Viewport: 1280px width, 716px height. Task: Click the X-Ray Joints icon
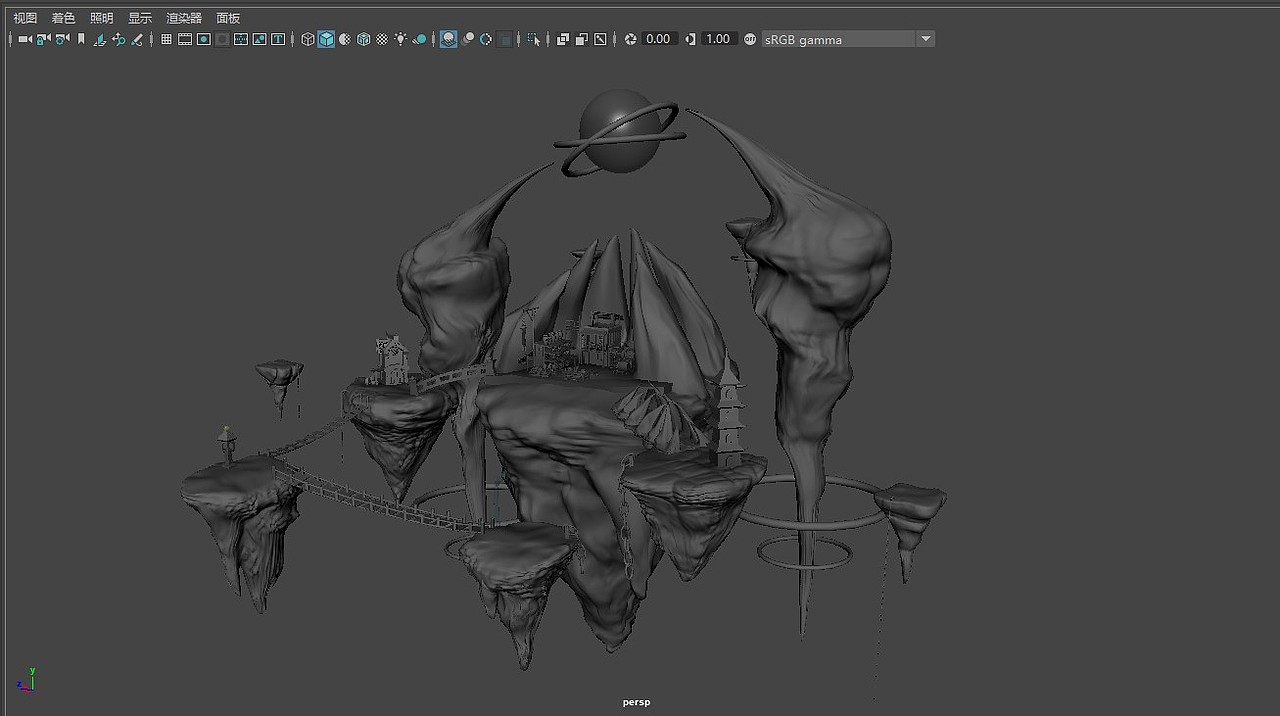600,39
